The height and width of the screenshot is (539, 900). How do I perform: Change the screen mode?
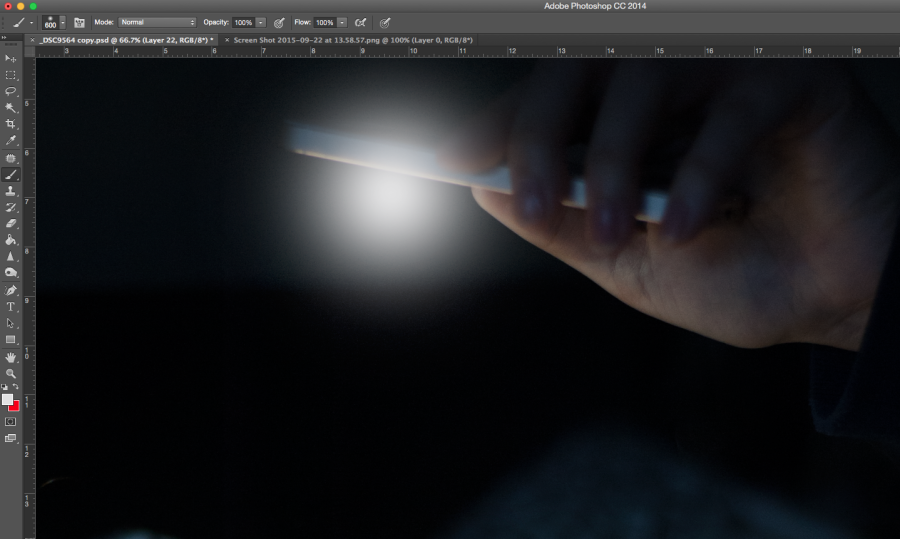point(10,439)
